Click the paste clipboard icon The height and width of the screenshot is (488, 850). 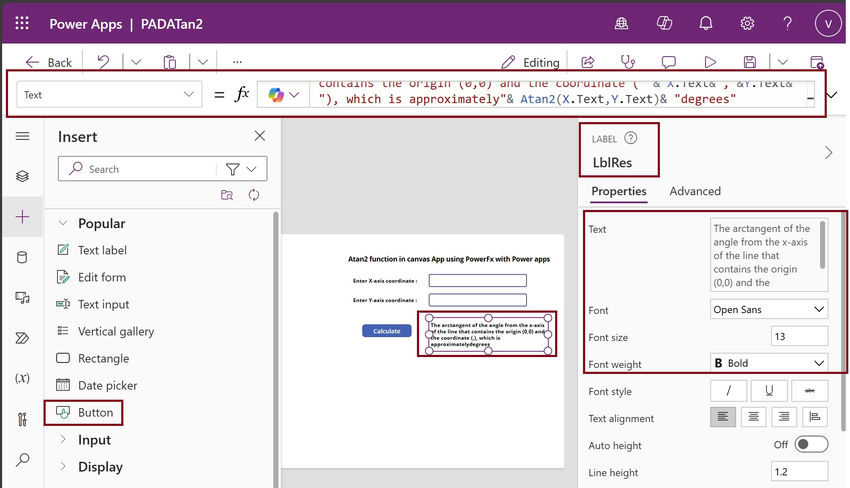point(170,62)
